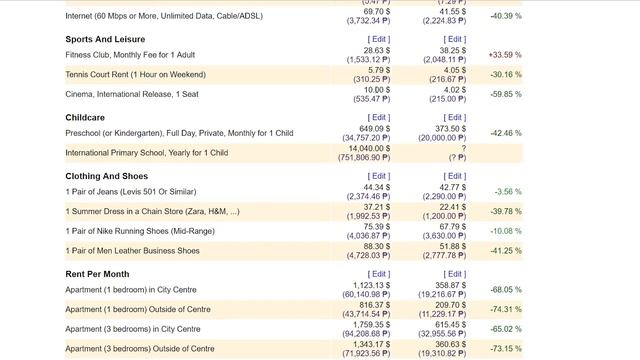Click 1 bedroom City Centre rent 1,123.13 $
Screen dimensions: 640x360
point(372,285)
